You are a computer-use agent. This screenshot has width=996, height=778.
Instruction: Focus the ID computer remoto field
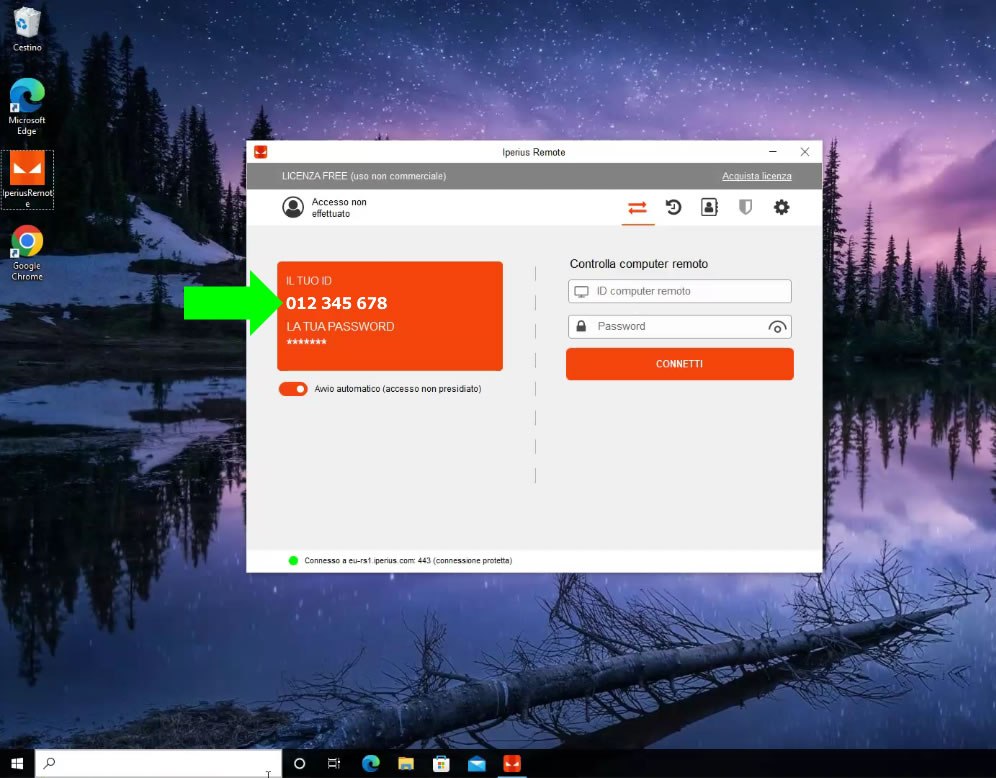680,292
